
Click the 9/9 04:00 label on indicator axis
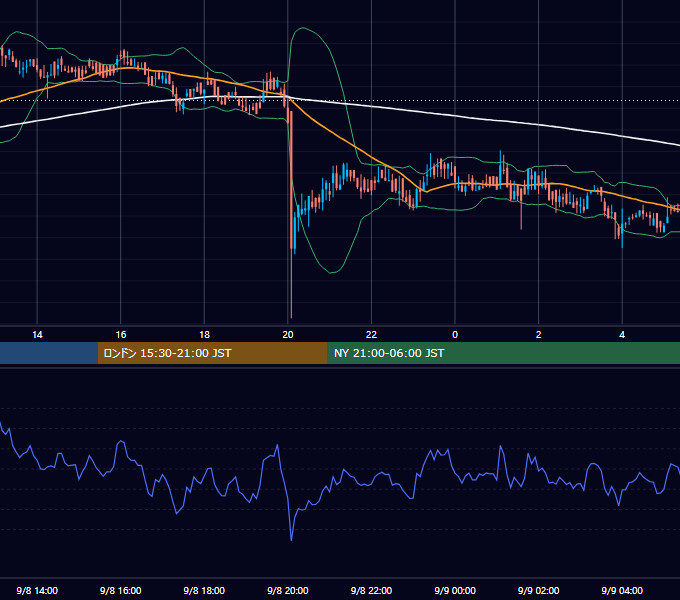(622, 590)
